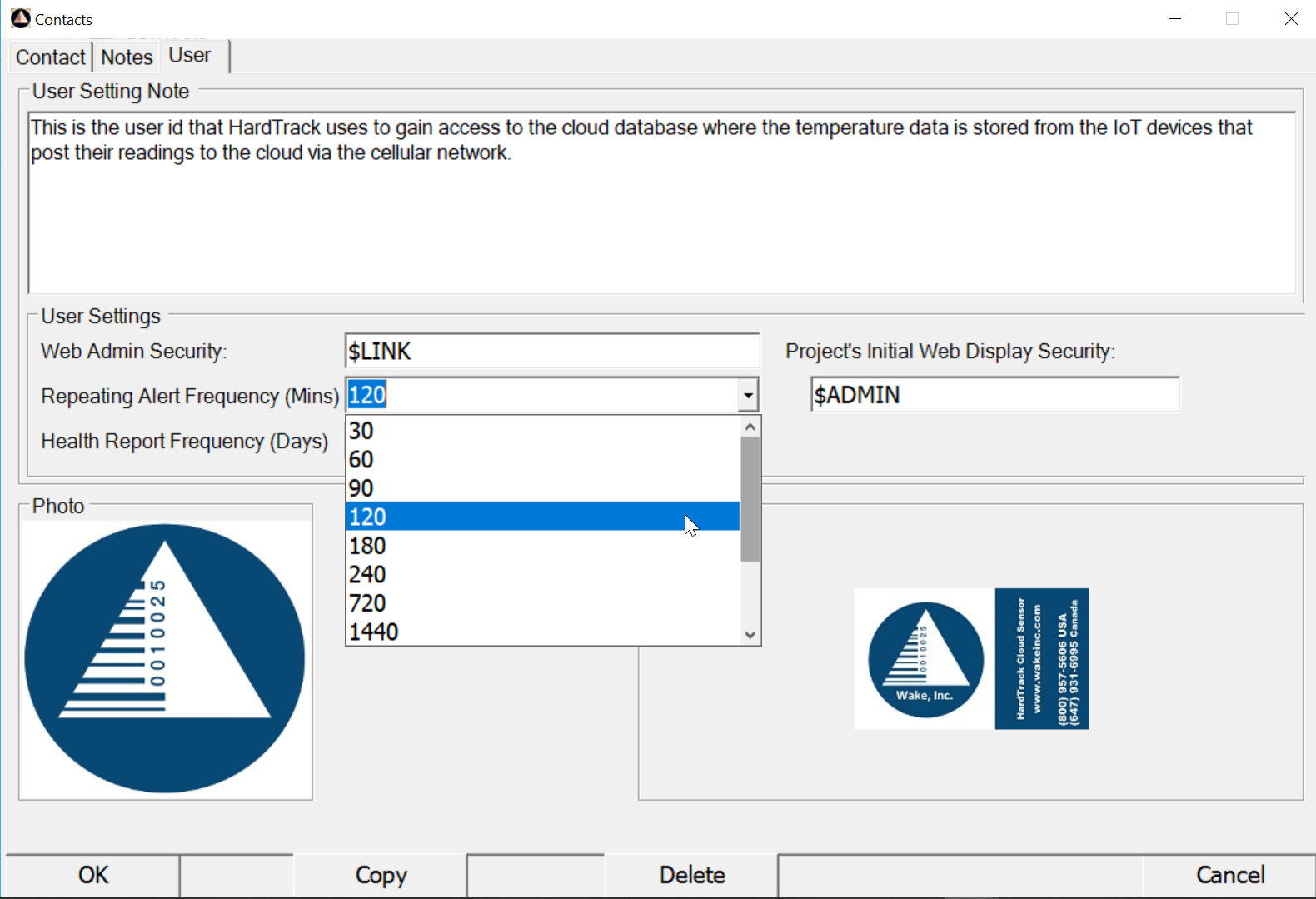Viewport: 1316px width, 899px height.
Task: Open the Notes tab
Action: (127, 57)
